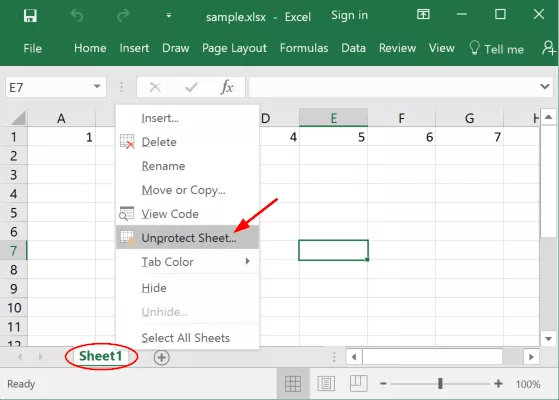Click cell G1 containing 7
Screen dimensions: 559x400
(x=470, y=137)
